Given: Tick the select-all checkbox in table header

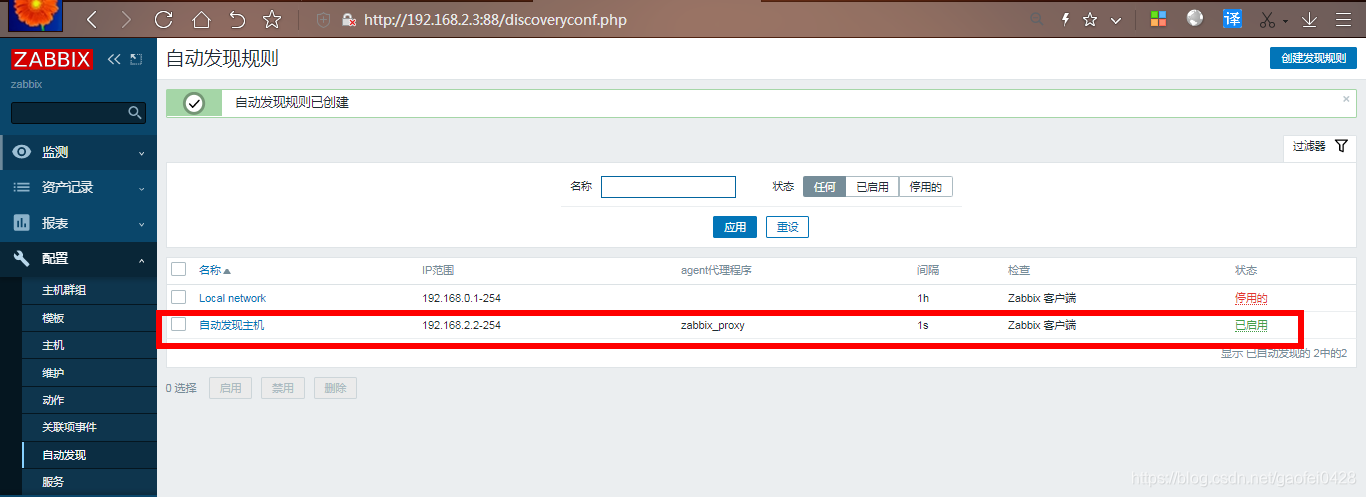Looking at the screenshot, I should pos(179,270).
